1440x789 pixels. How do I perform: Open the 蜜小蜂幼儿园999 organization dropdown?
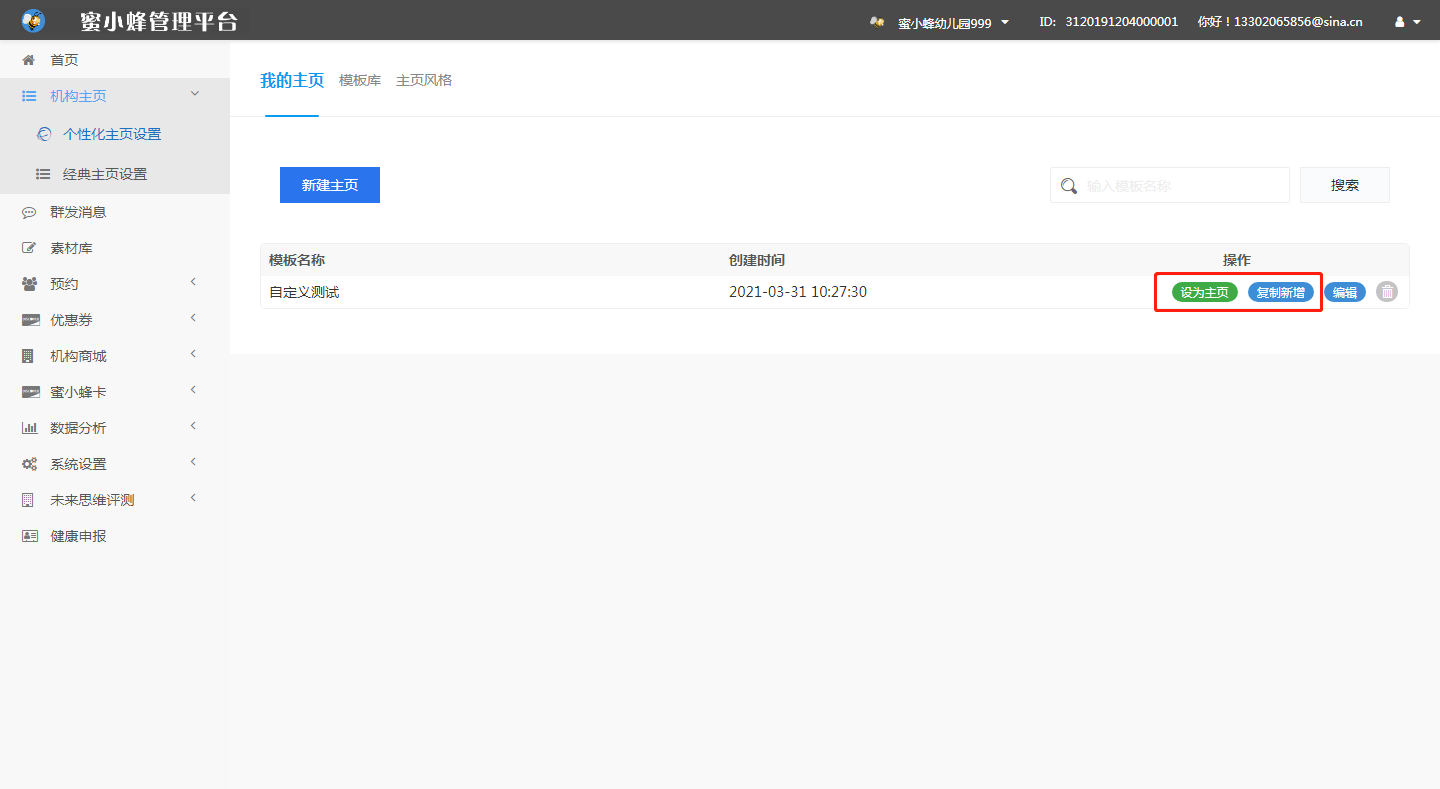(953, 22)
